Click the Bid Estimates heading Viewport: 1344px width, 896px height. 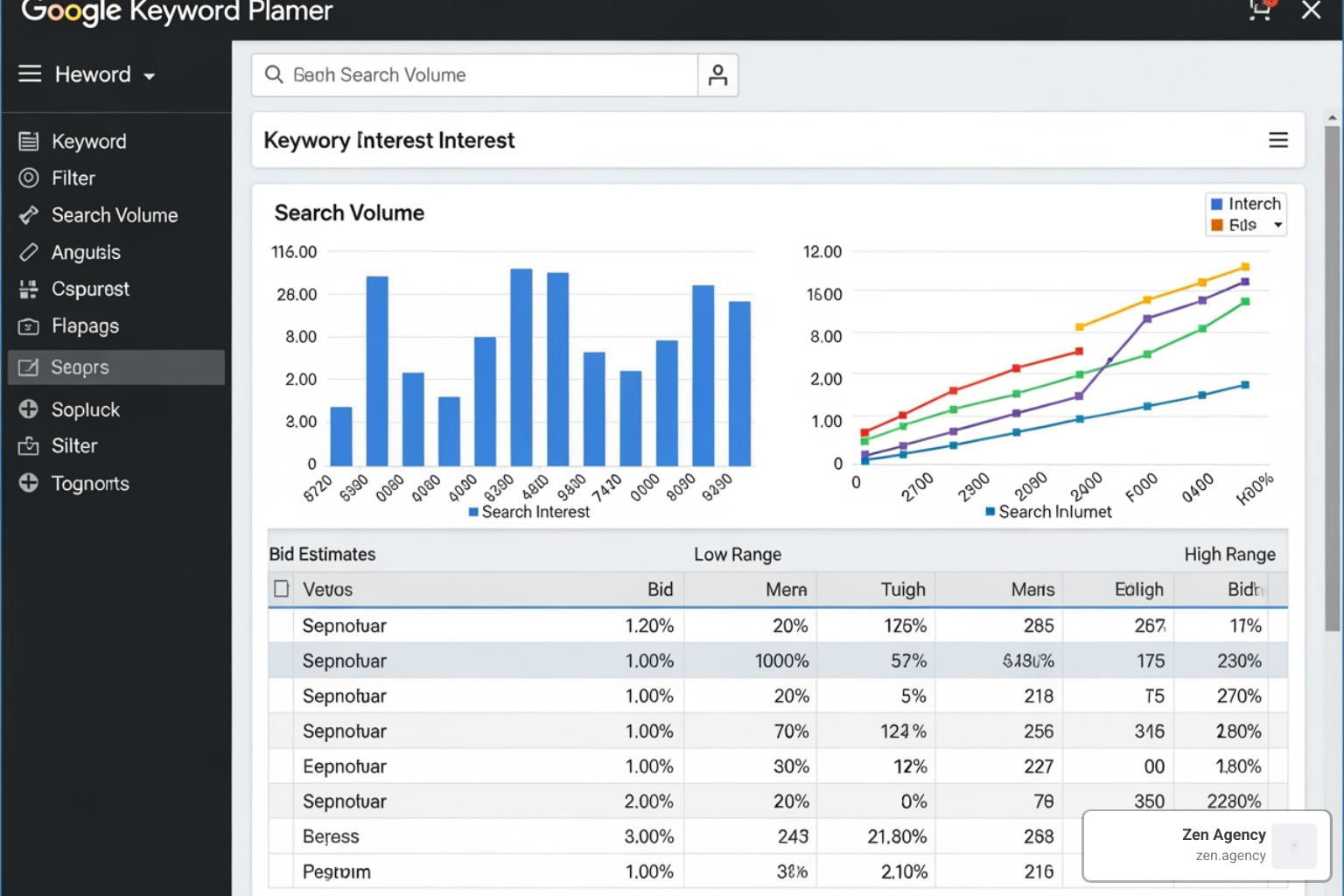tap(322, 555)
